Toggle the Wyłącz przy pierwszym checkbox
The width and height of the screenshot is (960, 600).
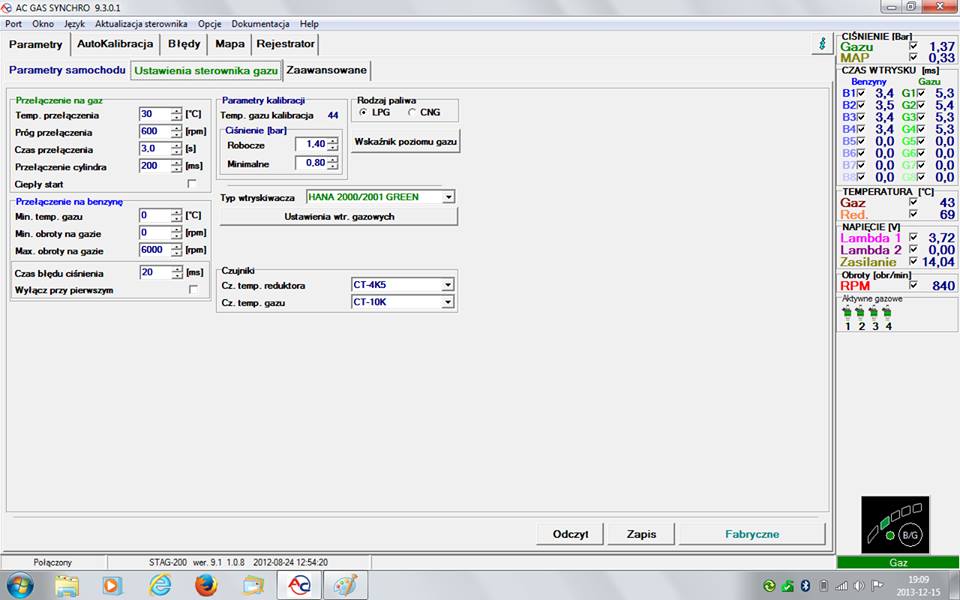click(192, 290)
